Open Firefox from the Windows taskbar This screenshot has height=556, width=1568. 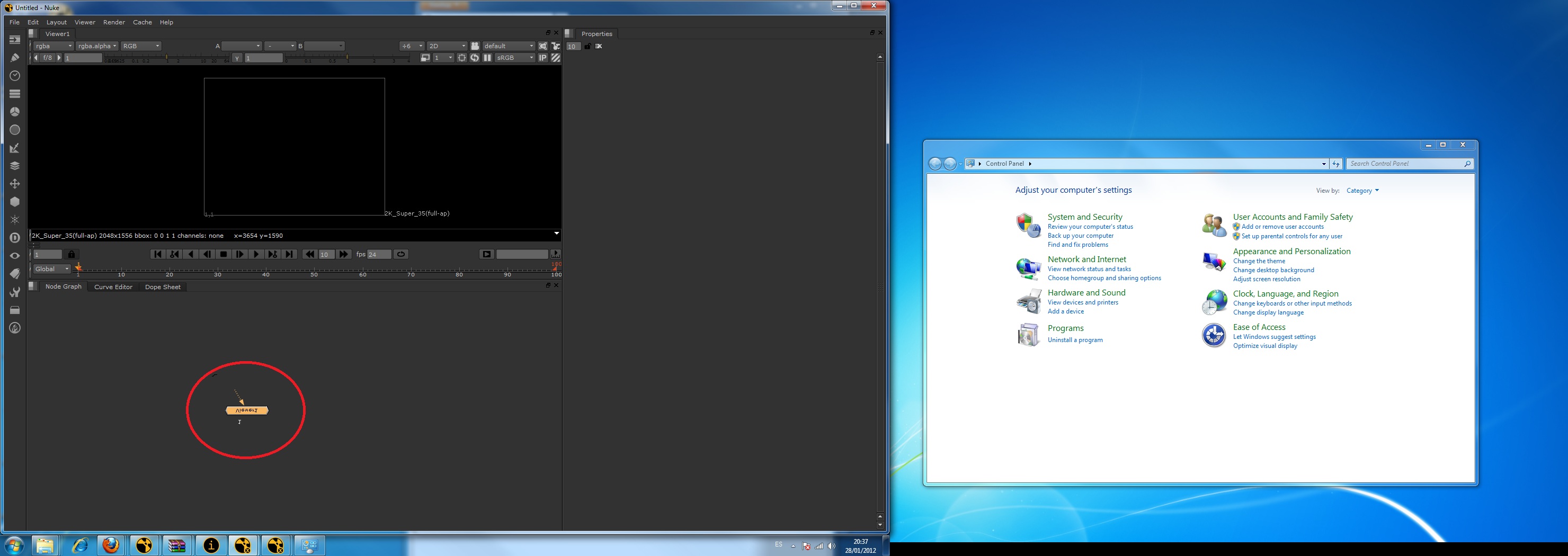pyautogui.click(x=111, y=545)
